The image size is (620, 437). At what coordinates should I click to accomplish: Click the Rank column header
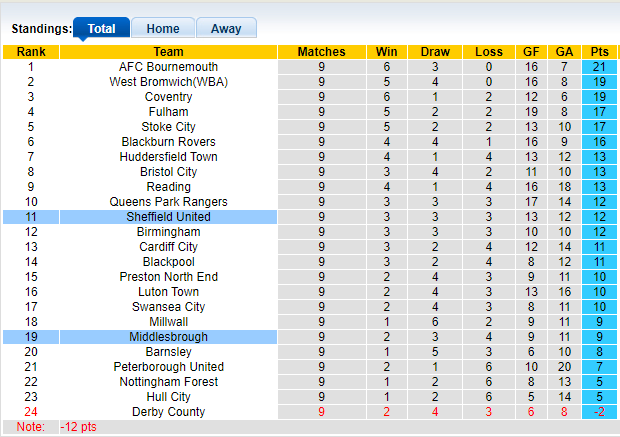click(30, 52)
